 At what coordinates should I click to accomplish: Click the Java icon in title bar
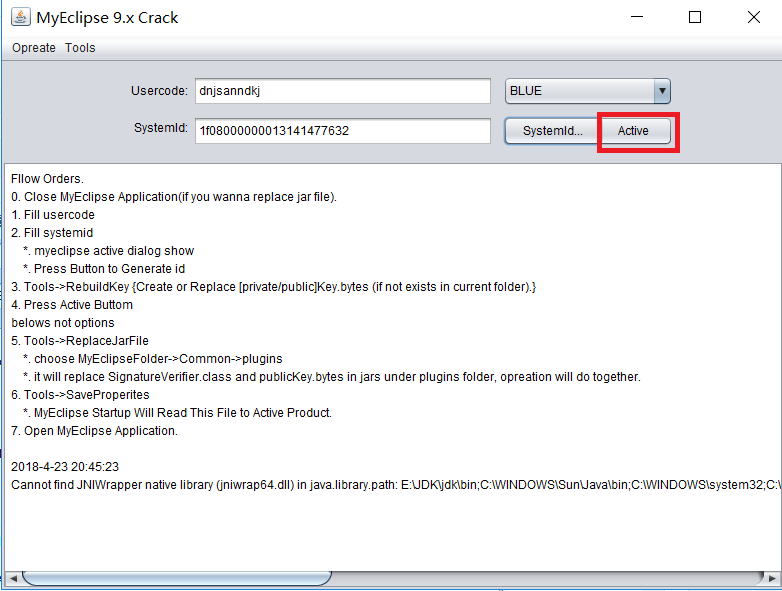pos(20,17)
